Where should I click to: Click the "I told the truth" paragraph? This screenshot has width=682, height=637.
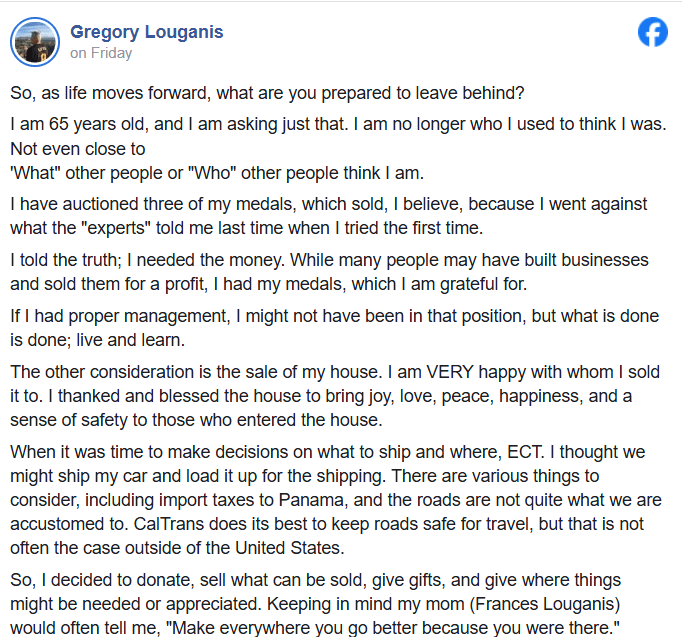click(329, 270)
